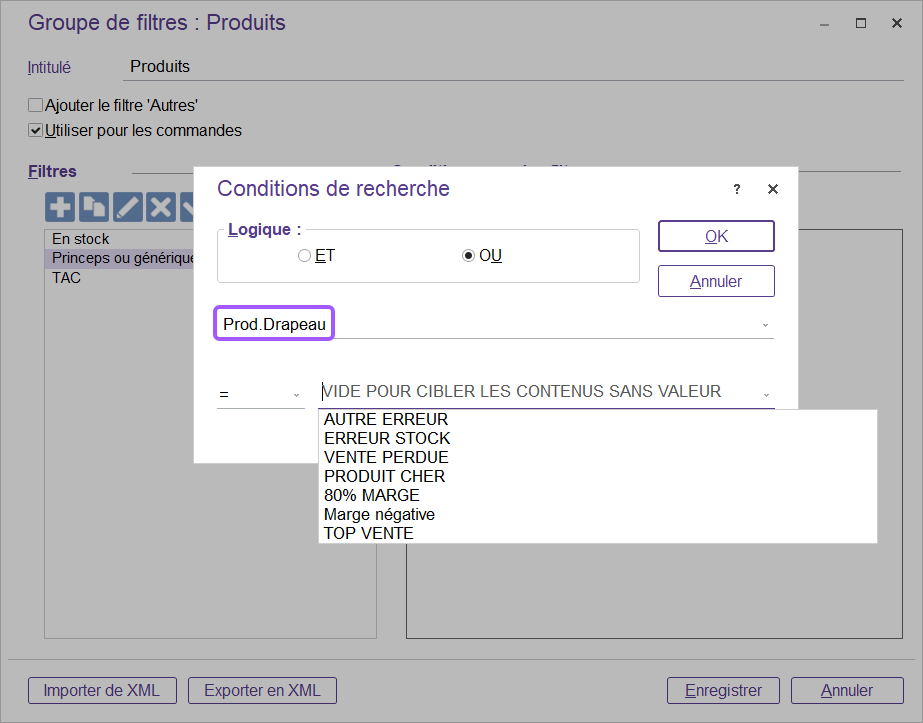Click the help question mark icon
The width and height of the screenshot is (923, 723).
[x=737, y=189]
